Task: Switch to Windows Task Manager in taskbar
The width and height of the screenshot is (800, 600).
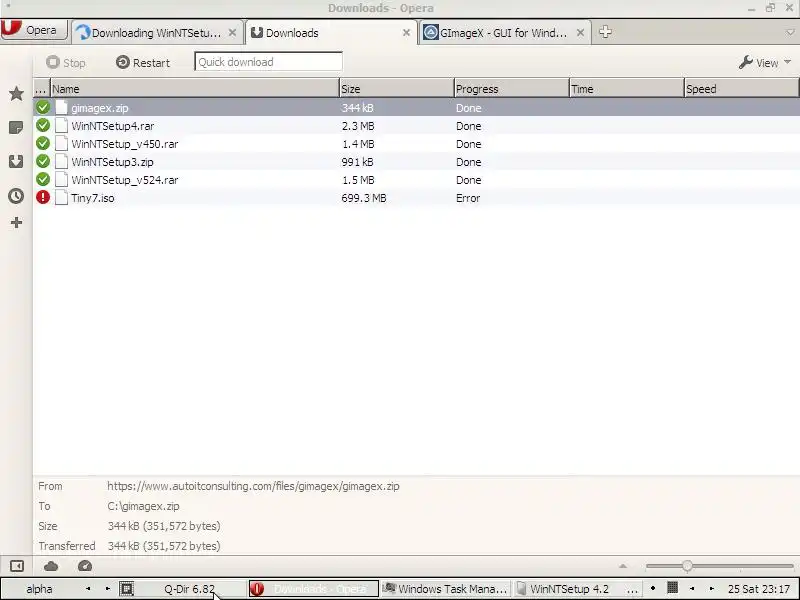Action: pyautogui.click(x=444, y=589)
